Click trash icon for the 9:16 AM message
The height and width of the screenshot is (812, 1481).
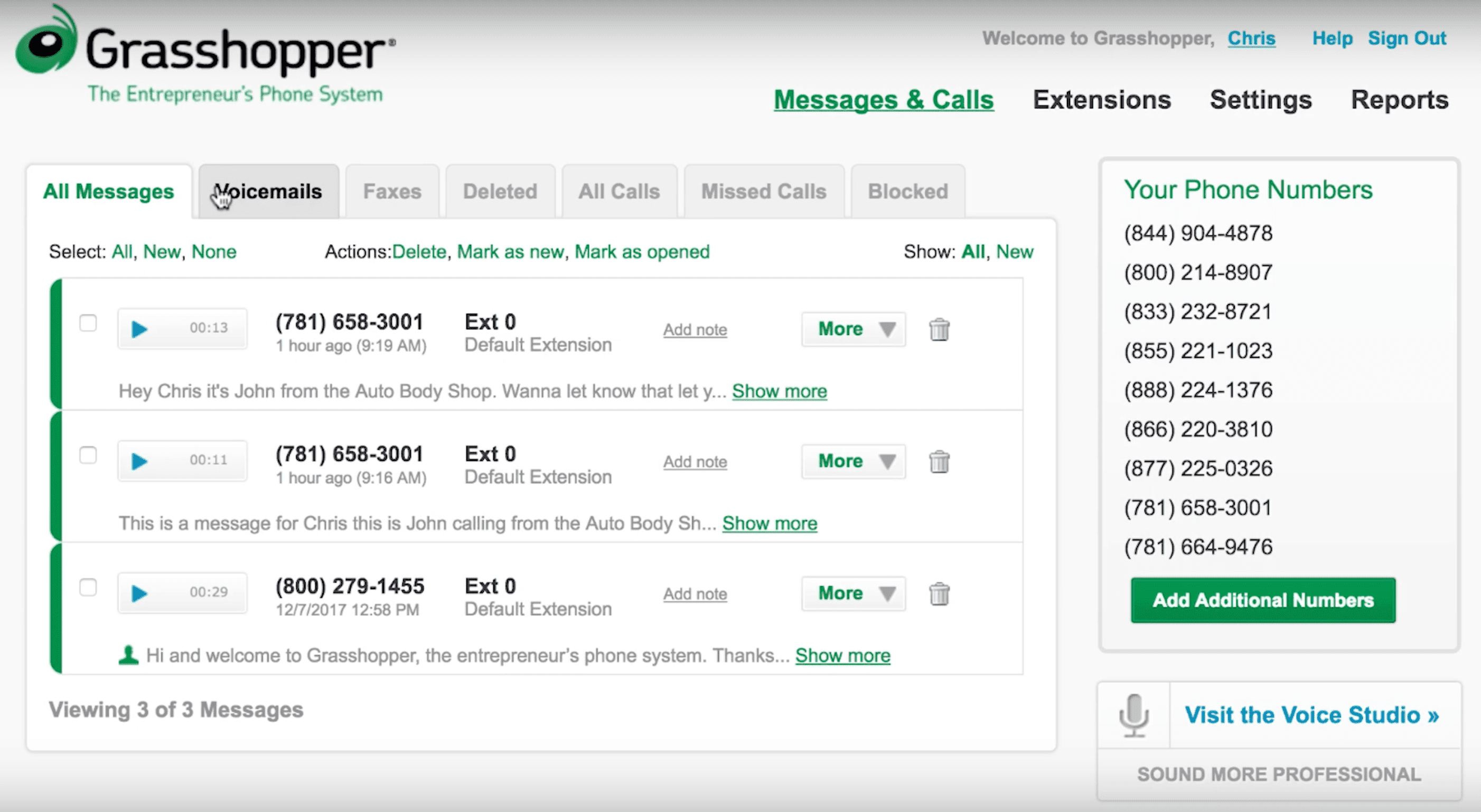point(939,462)
